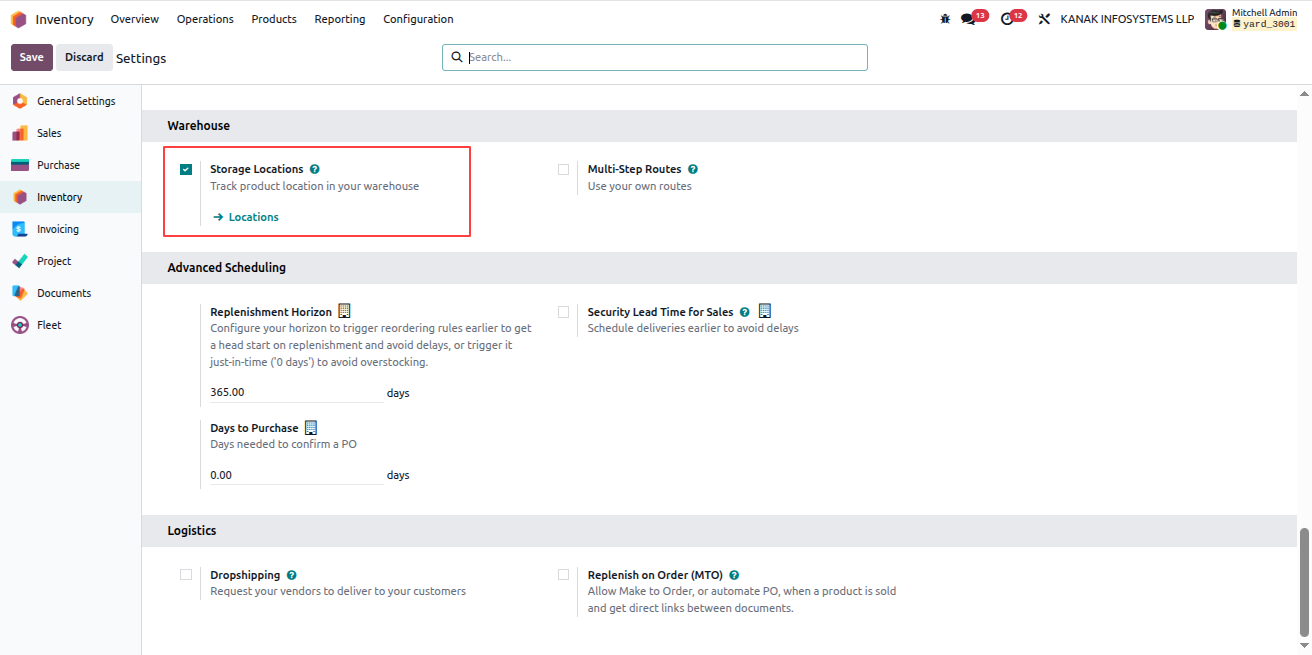
Task: Open the Configuration menu
Action: pos(418,19)
